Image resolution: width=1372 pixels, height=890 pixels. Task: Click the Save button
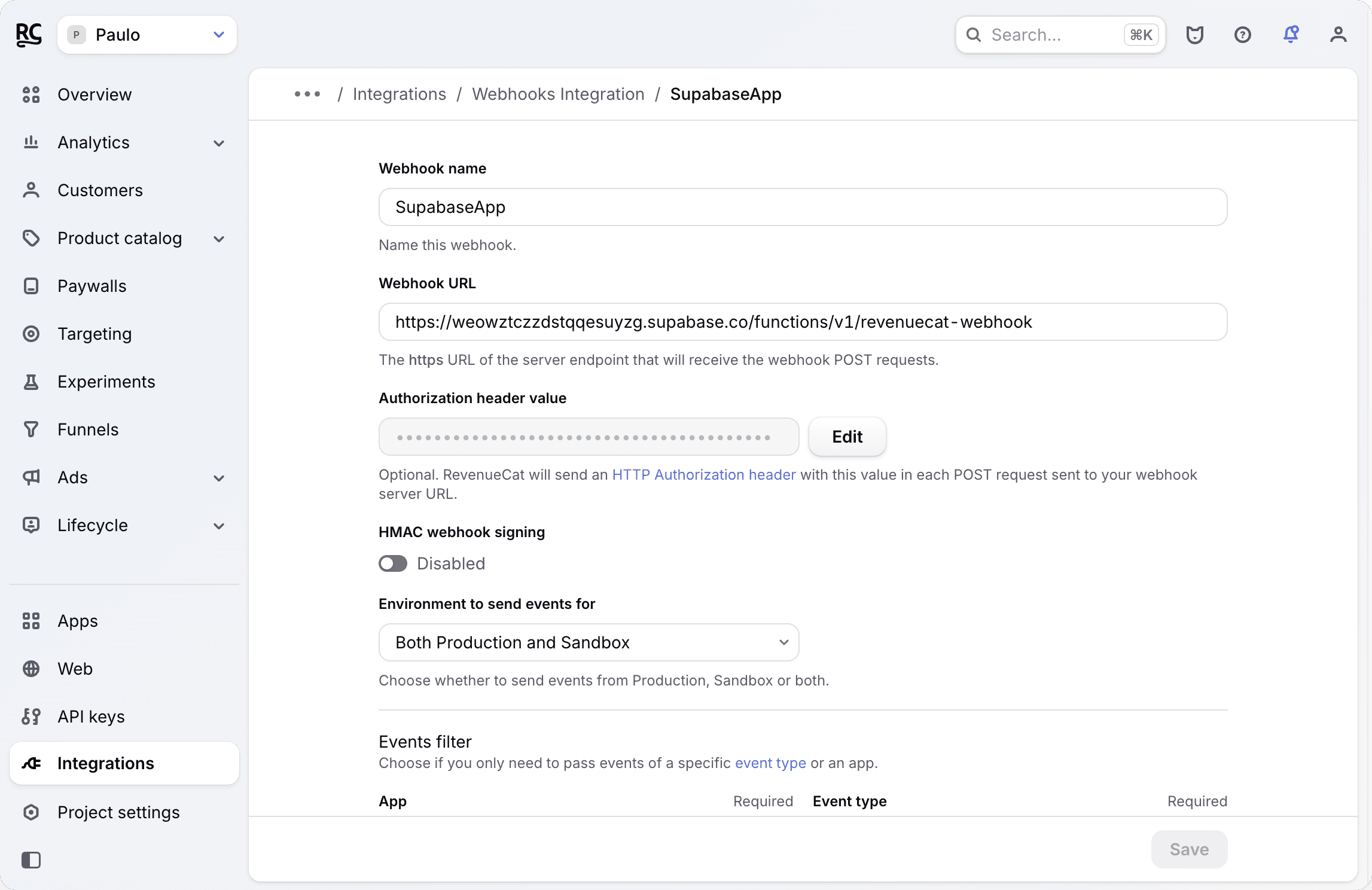(x=1189, y=849)
